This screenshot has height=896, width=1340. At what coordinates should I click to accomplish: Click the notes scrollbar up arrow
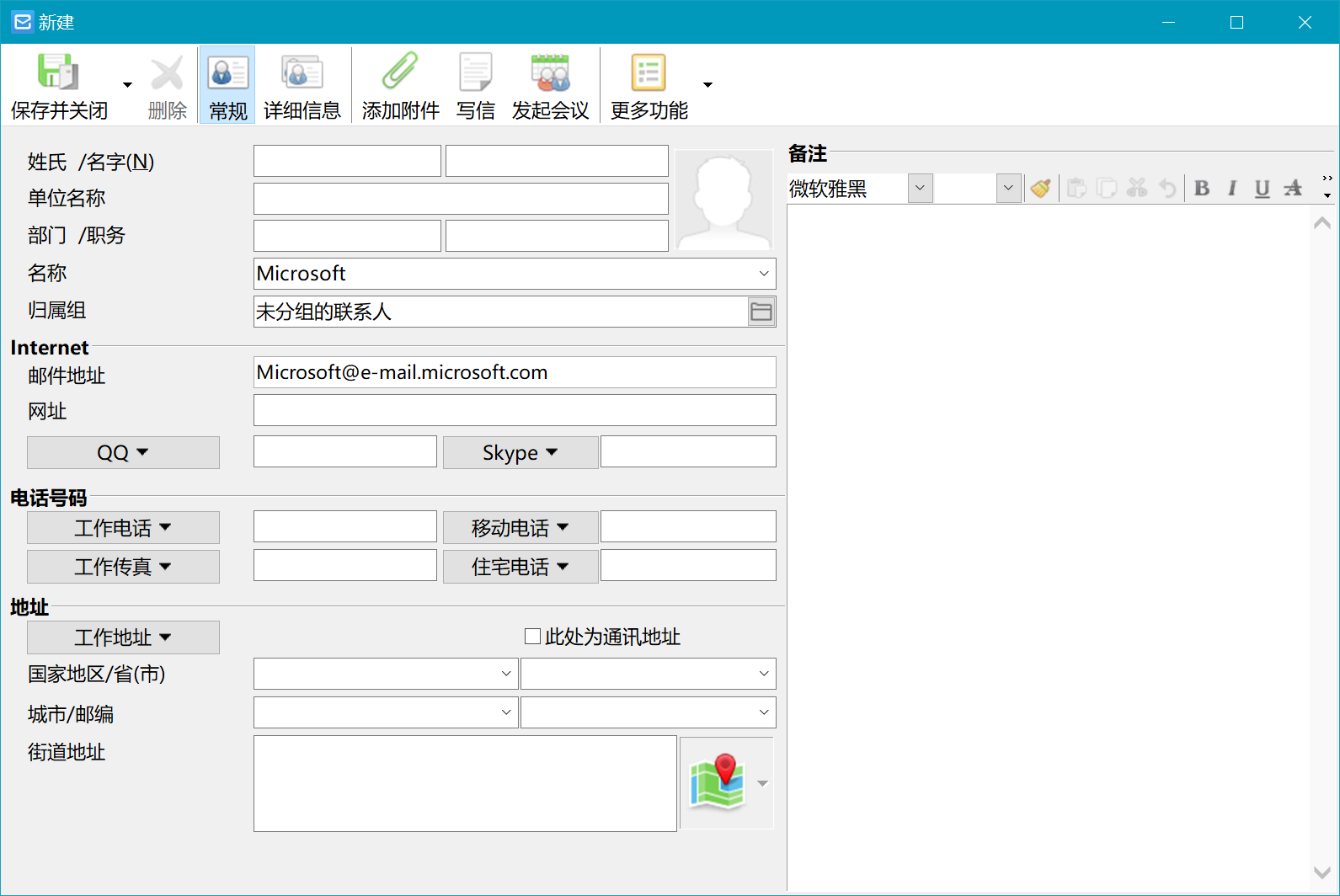[1322, 222]
